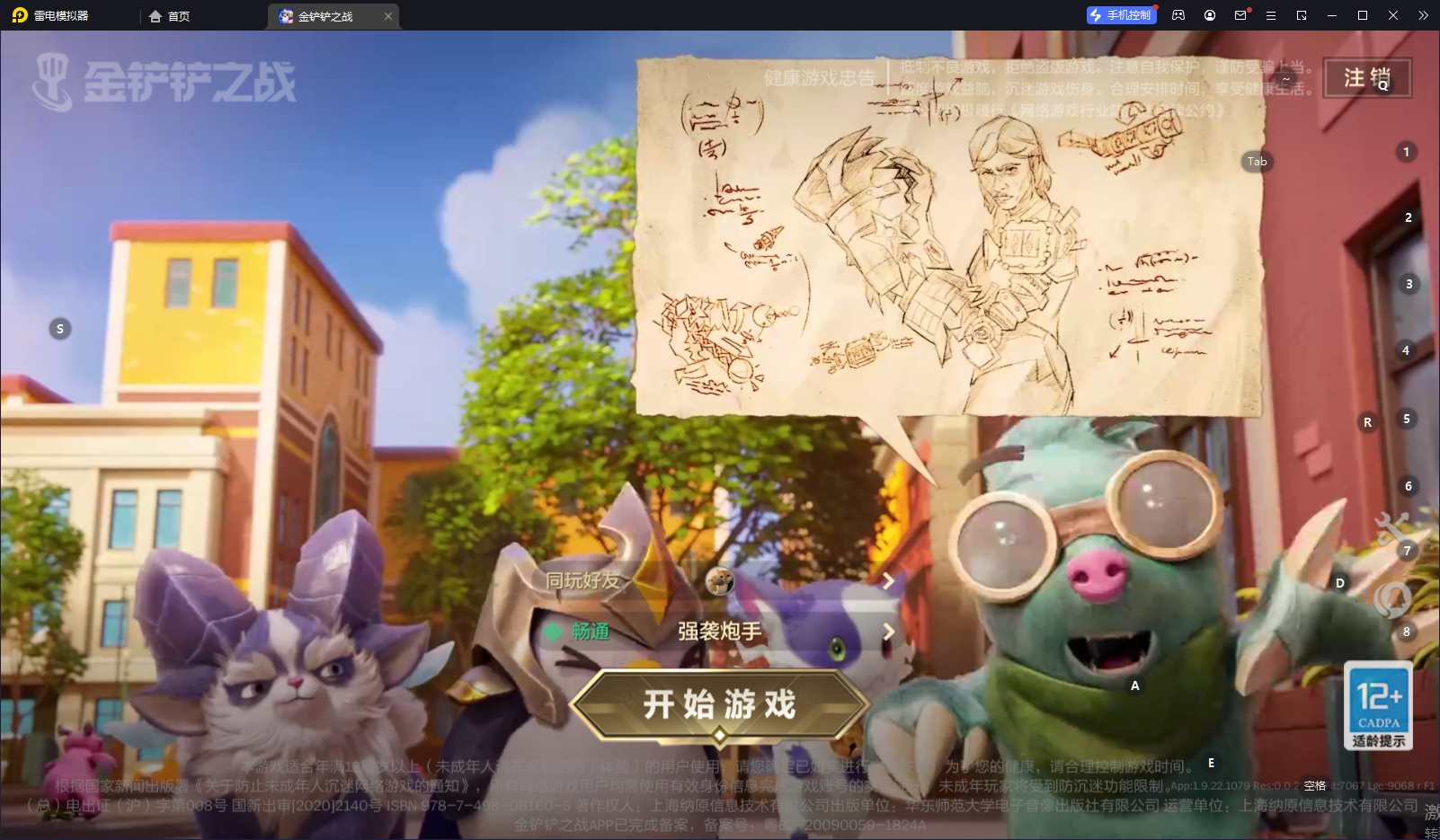The width and height of the screenshot is (1440, 840).
Task: Expand the sidebar with double chevron icon
Action: click(x=1423, y=15)
